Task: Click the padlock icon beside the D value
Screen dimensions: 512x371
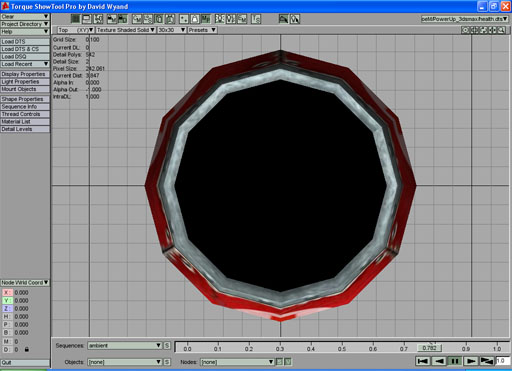Action: click(27, 349)
